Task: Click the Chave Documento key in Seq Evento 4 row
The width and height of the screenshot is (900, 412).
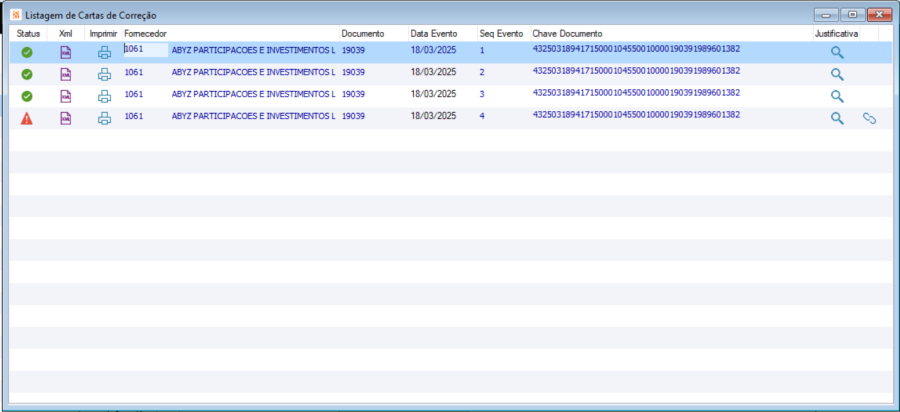Action: coord(637,114)
